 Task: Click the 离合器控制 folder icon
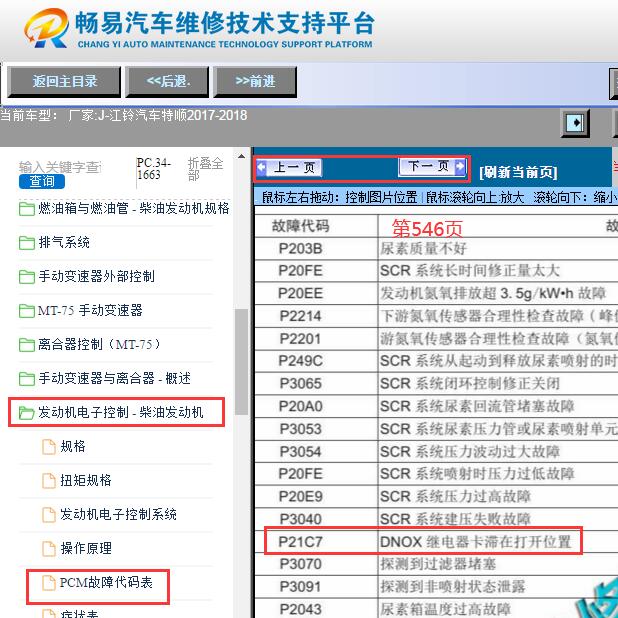pyautogui.click(x=26, y=345)
